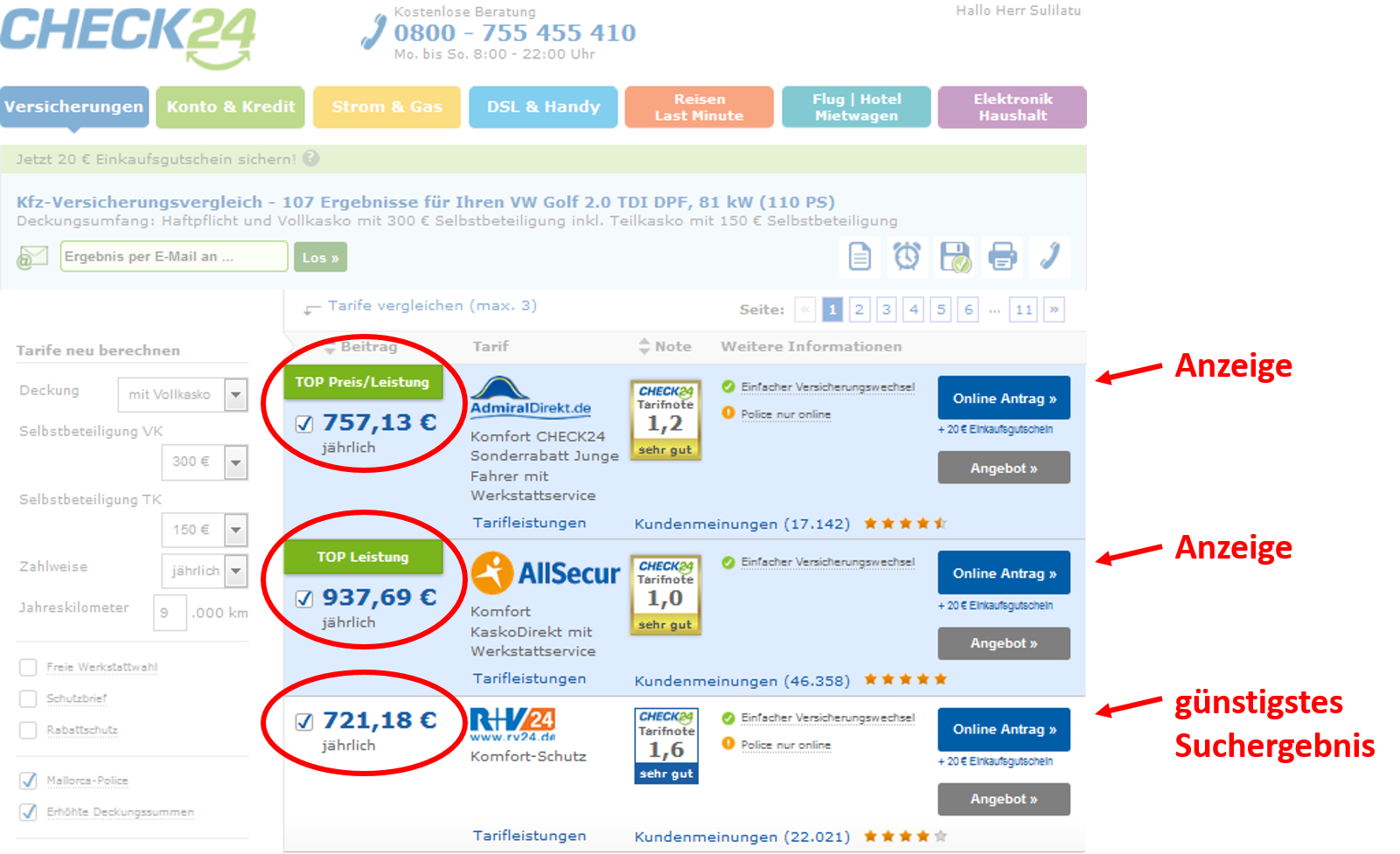Go to results page 11
This screenshot has height=854, width=1400.
coord(1024,309)
